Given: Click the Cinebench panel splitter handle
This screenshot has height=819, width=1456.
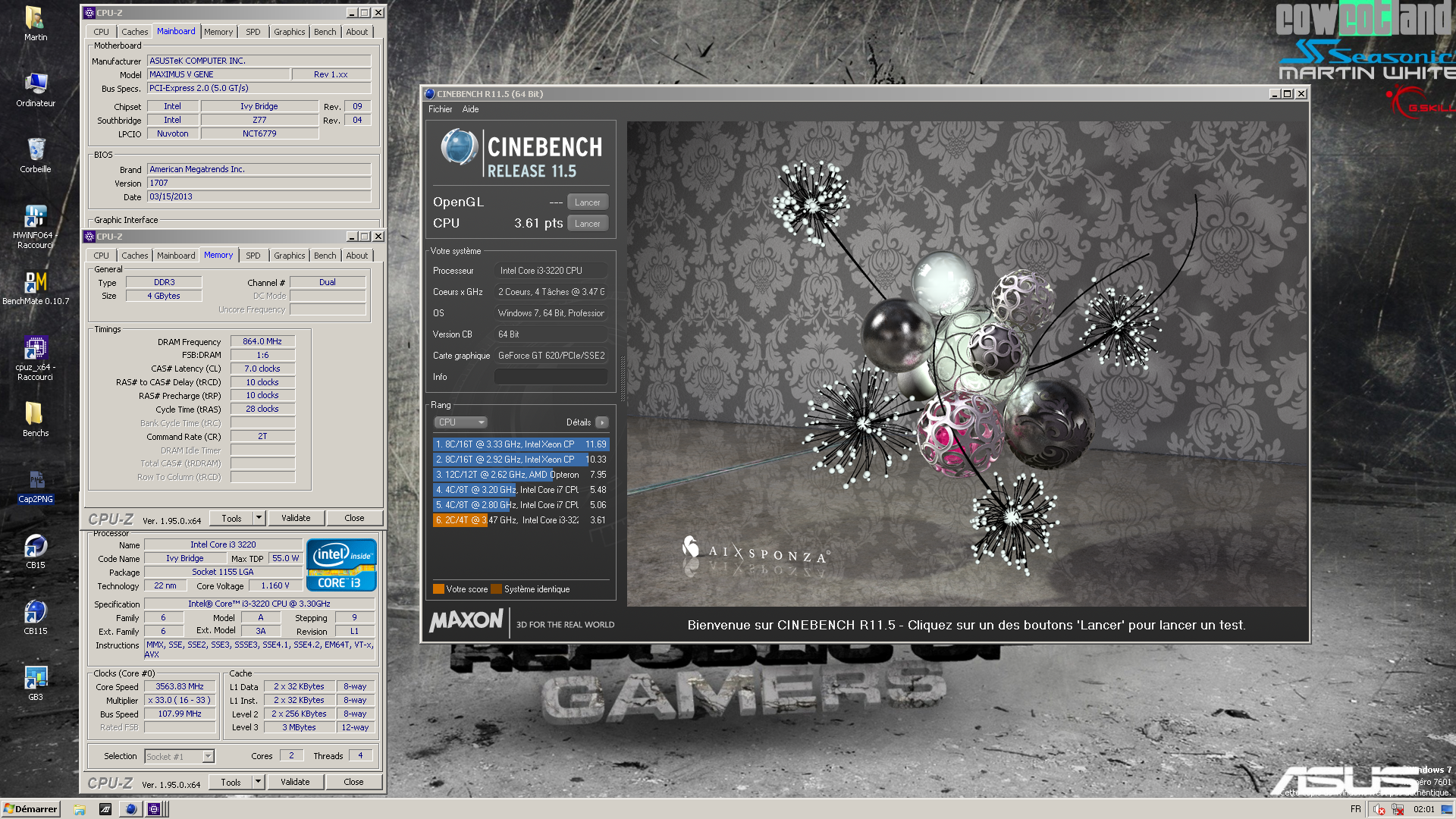Looking at the screenshot, I should coord(623,379).
